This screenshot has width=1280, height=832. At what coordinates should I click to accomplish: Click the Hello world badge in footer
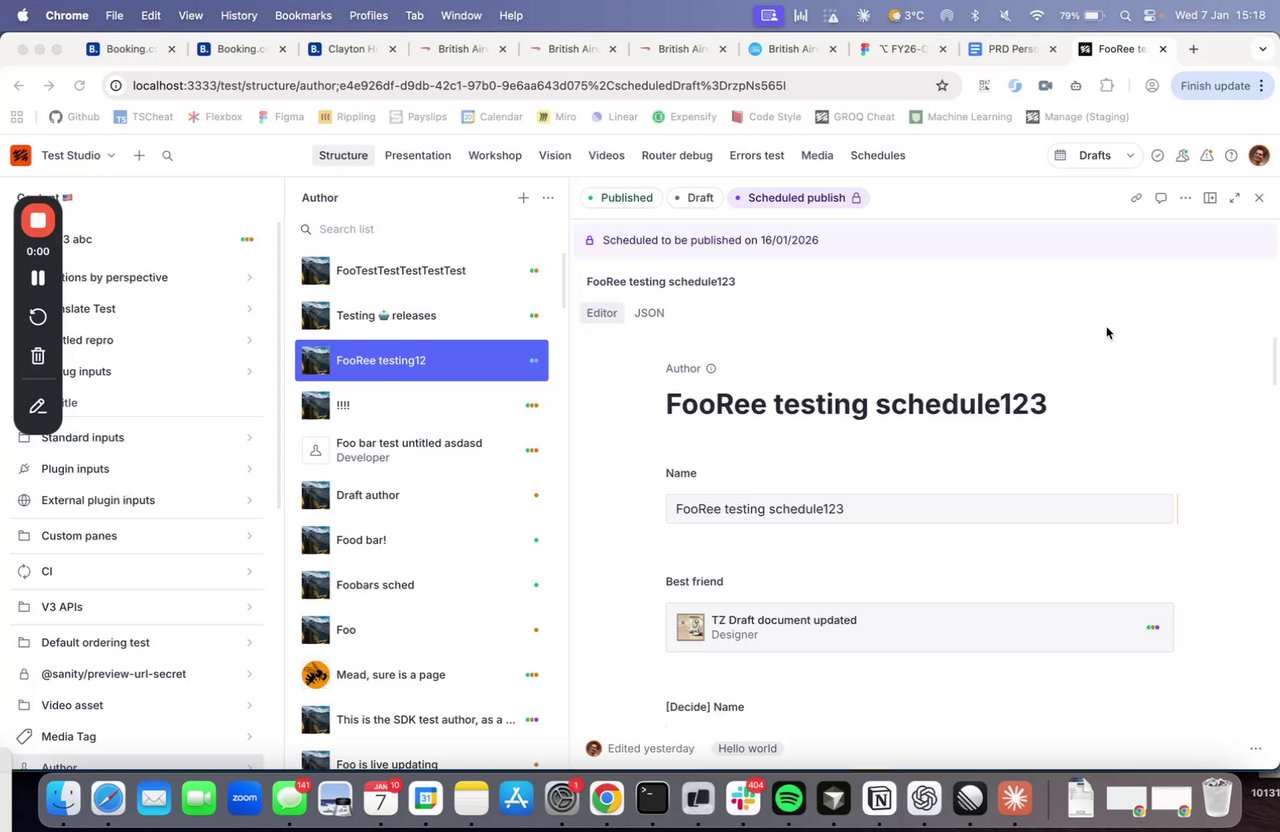pos(747,748)
